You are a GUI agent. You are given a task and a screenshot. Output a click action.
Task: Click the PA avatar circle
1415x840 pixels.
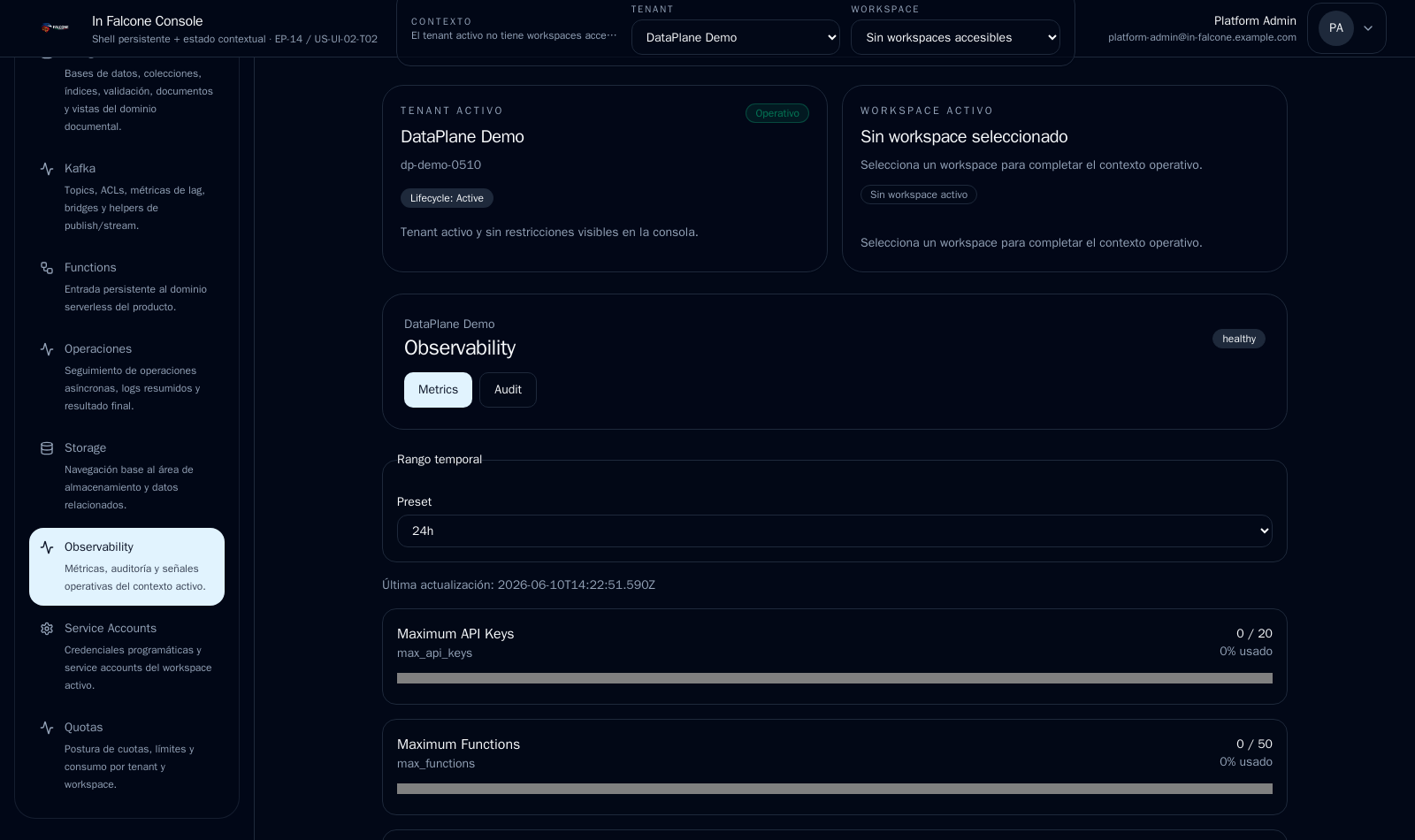(x=1336, y=28)
